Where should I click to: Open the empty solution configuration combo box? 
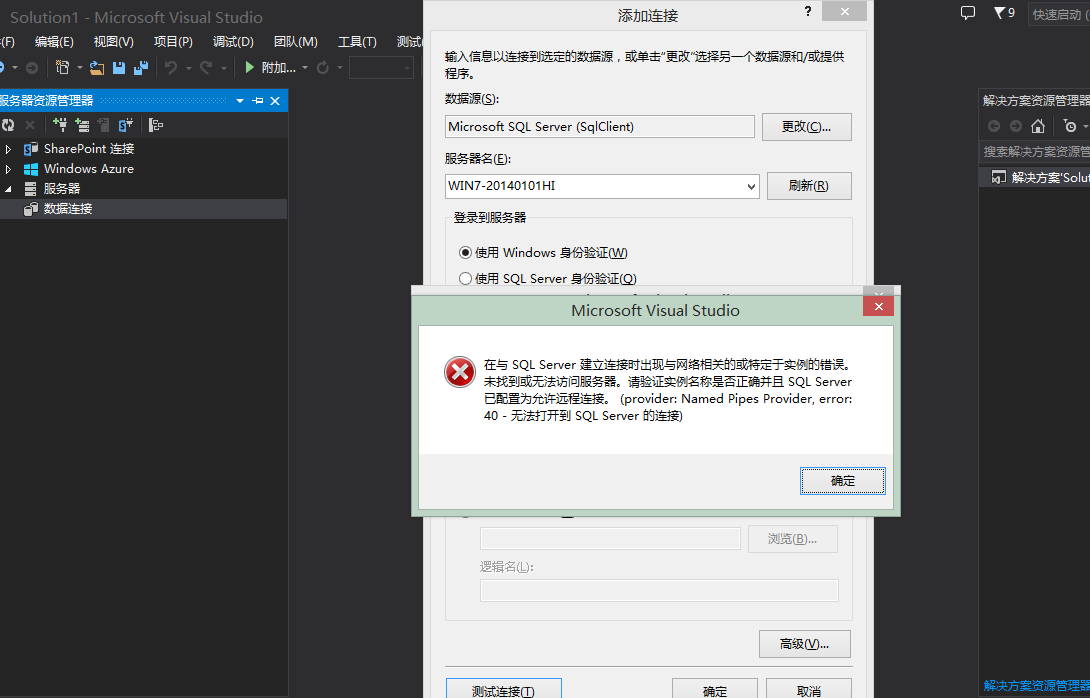[382, 67]
